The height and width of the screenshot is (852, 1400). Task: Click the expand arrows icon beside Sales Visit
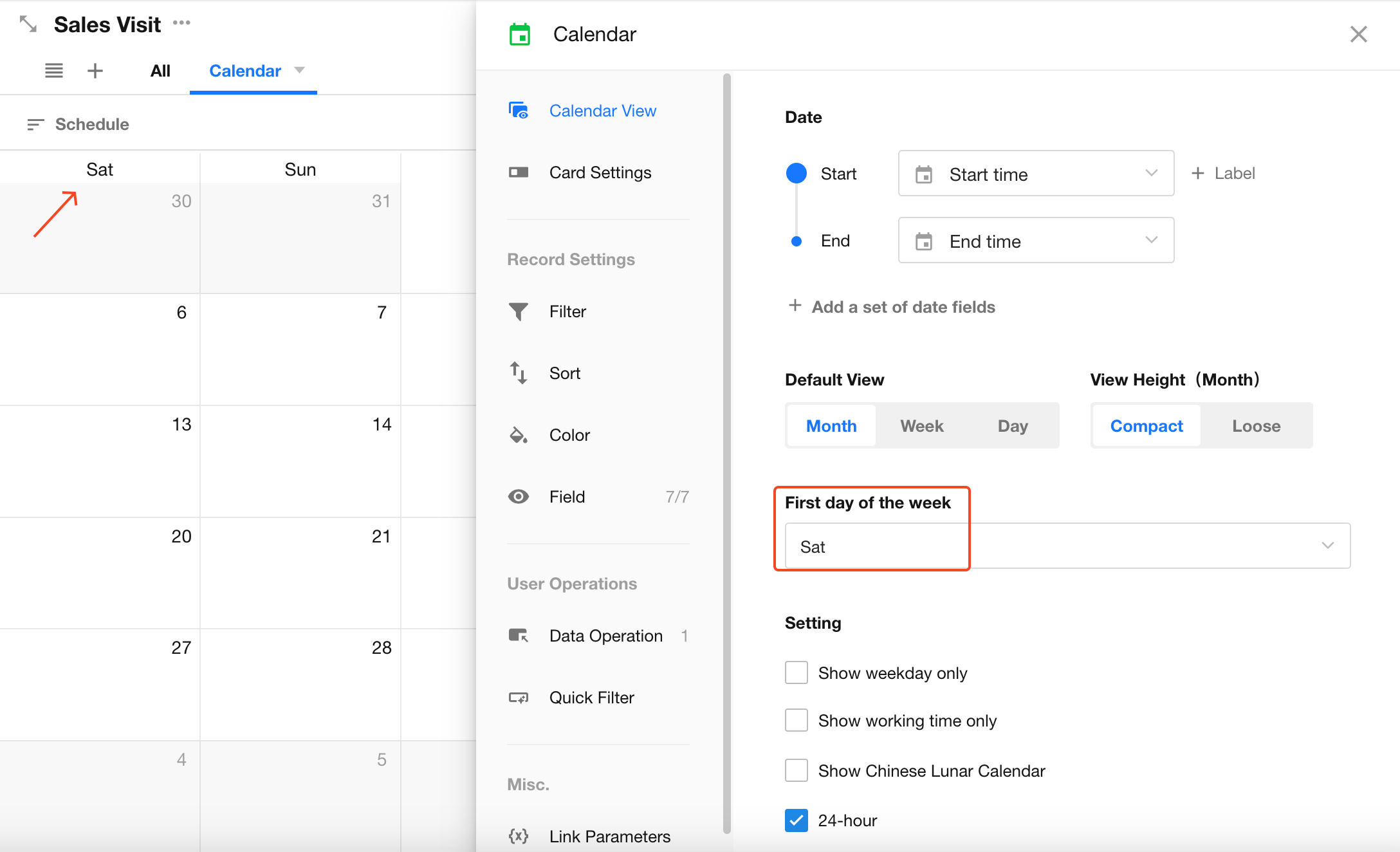point(28,24)
